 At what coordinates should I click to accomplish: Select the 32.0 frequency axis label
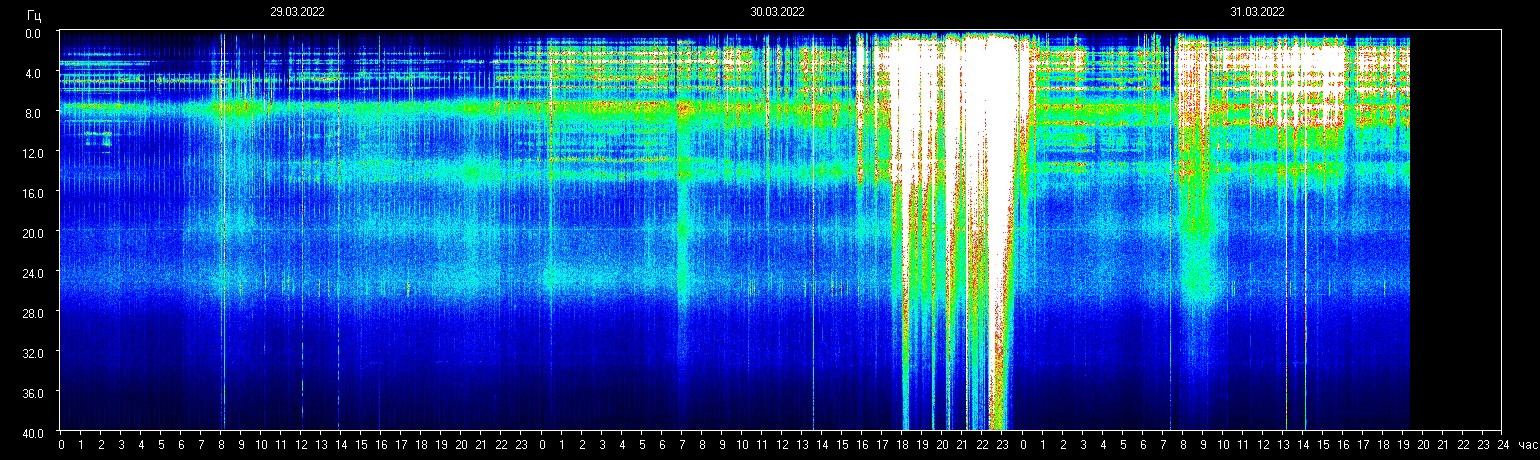35,352
